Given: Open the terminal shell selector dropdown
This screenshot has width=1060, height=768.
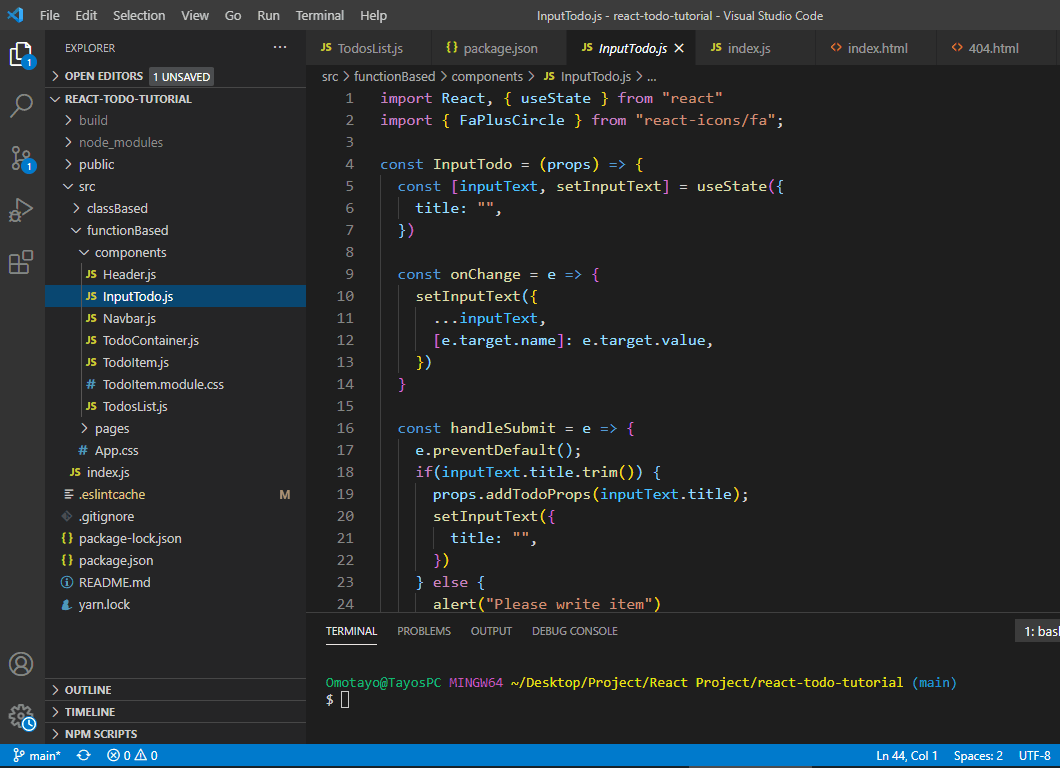Looking at the screenshot, I should point(1038,631).
